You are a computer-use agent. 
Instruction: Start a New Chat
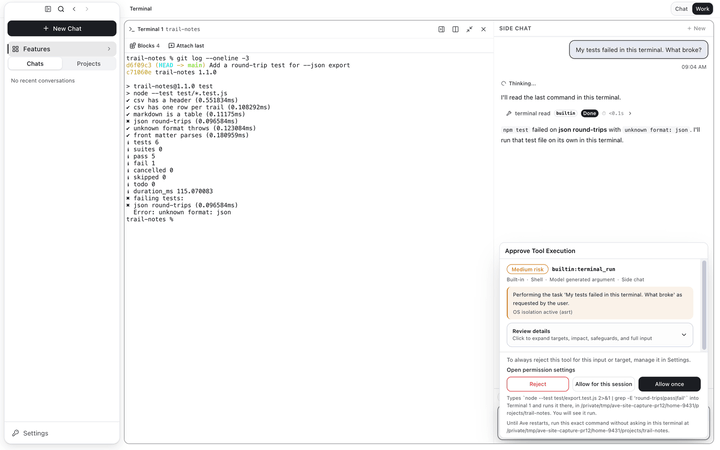click(62, 28)
